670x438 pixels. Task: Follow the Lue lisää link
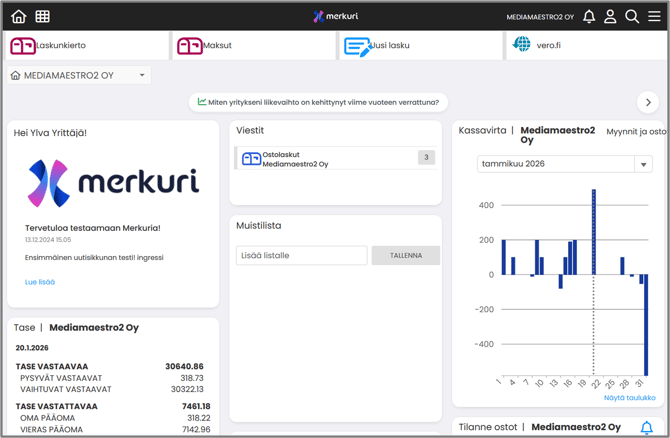click(x=40, y=282)
